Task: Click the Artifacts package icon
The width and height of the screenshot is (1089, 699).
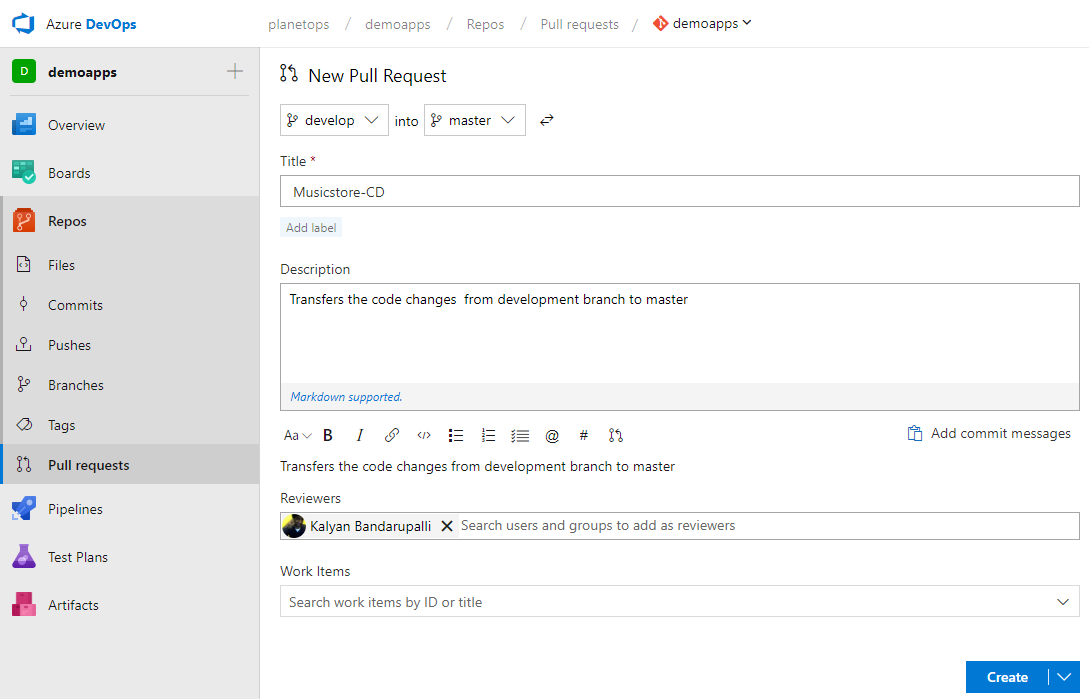Action: [24, 605]
